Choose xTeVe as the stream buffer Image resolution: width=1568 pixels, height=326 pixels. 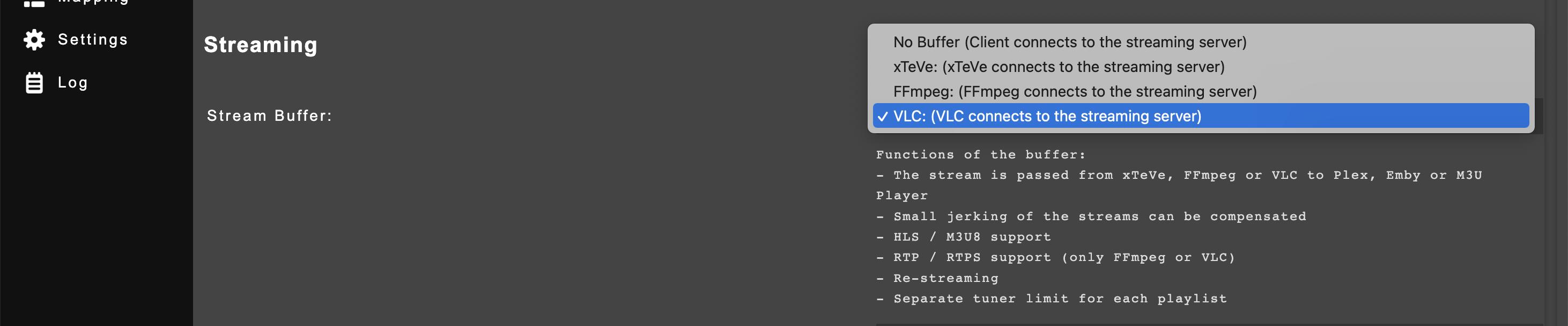coord(1058,67)
